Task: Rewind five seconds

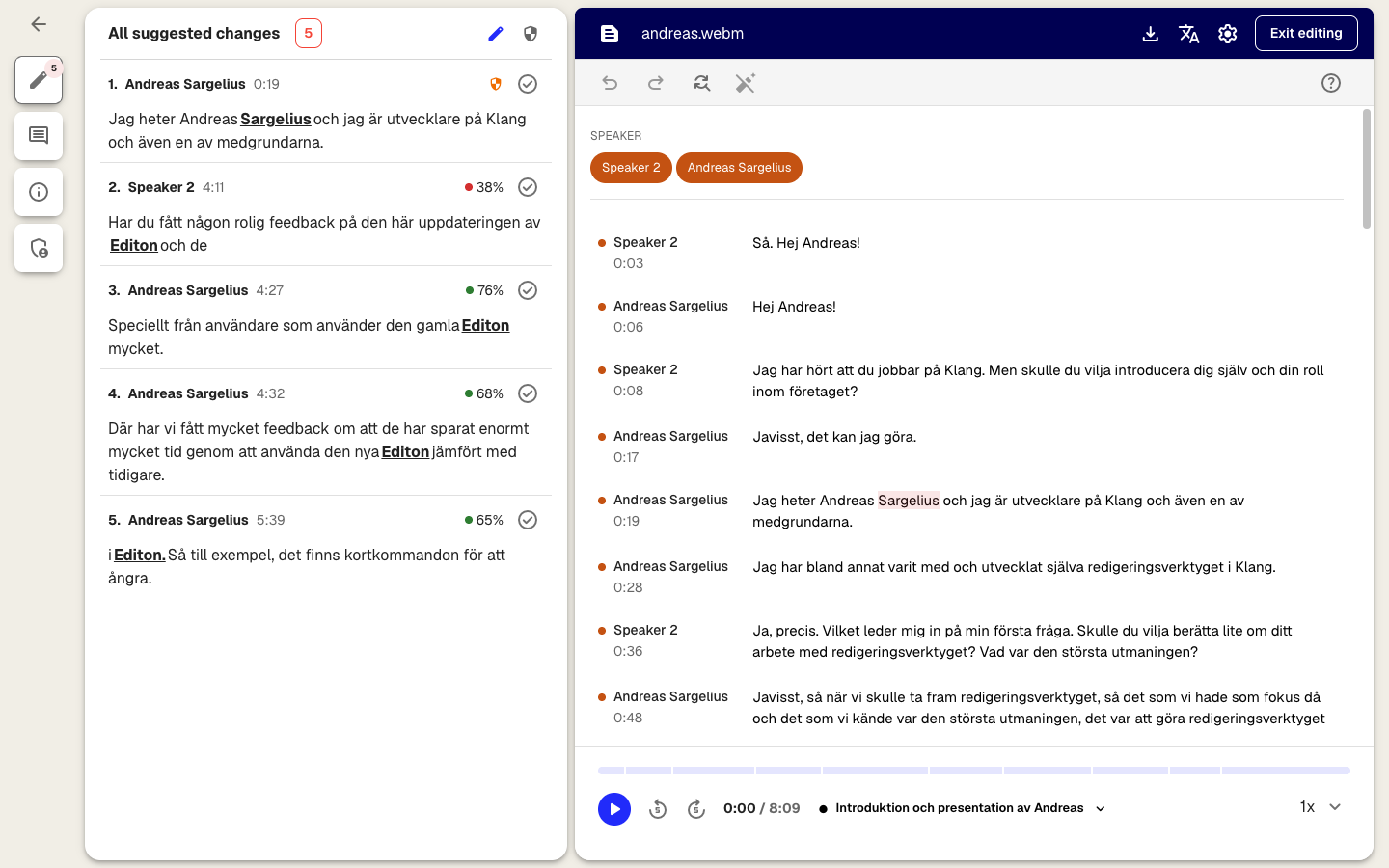Action: click(x=658, y=809)
